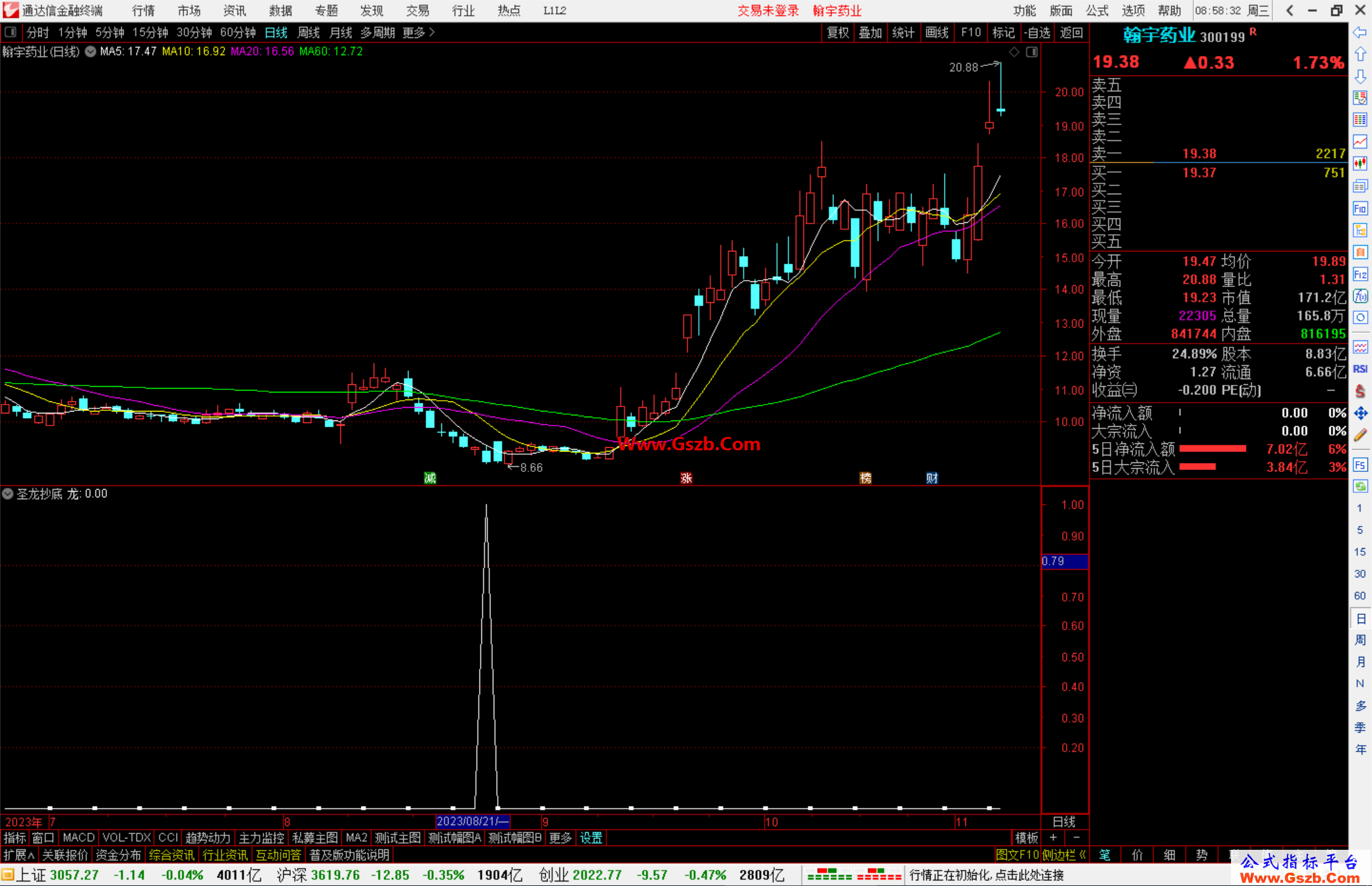Click 设置 in indicator tab row

point(591,838)
